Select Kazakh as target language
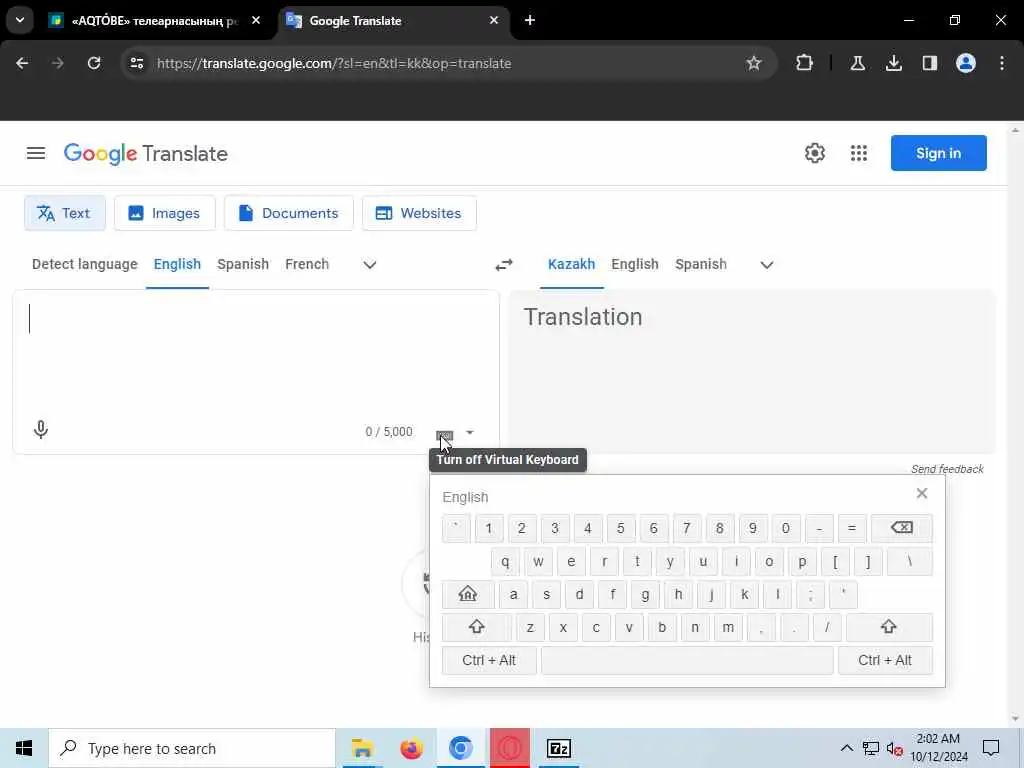Screen dimensions: 1024x768 (571, 264)
